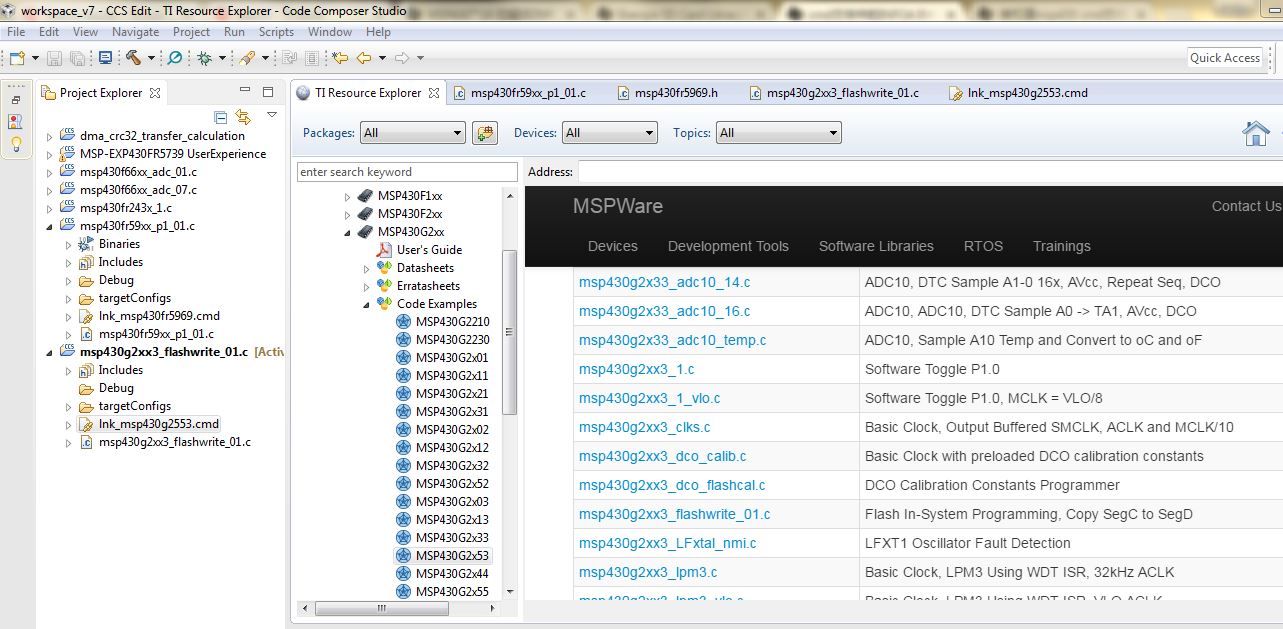Expand the dma_crc32_transfer_calculation project
Screen dimensions: 1283x629
[x=51, y=136]
